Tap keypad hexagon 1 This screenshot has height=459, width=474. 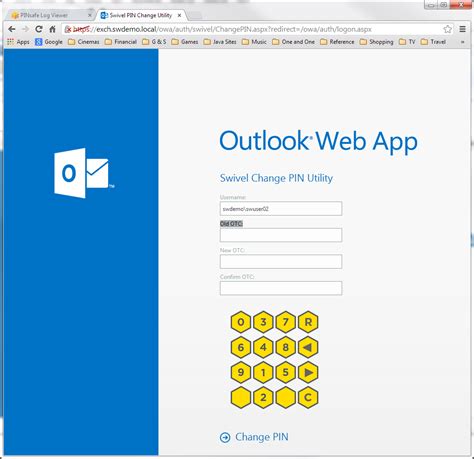(x=263, y=372)
